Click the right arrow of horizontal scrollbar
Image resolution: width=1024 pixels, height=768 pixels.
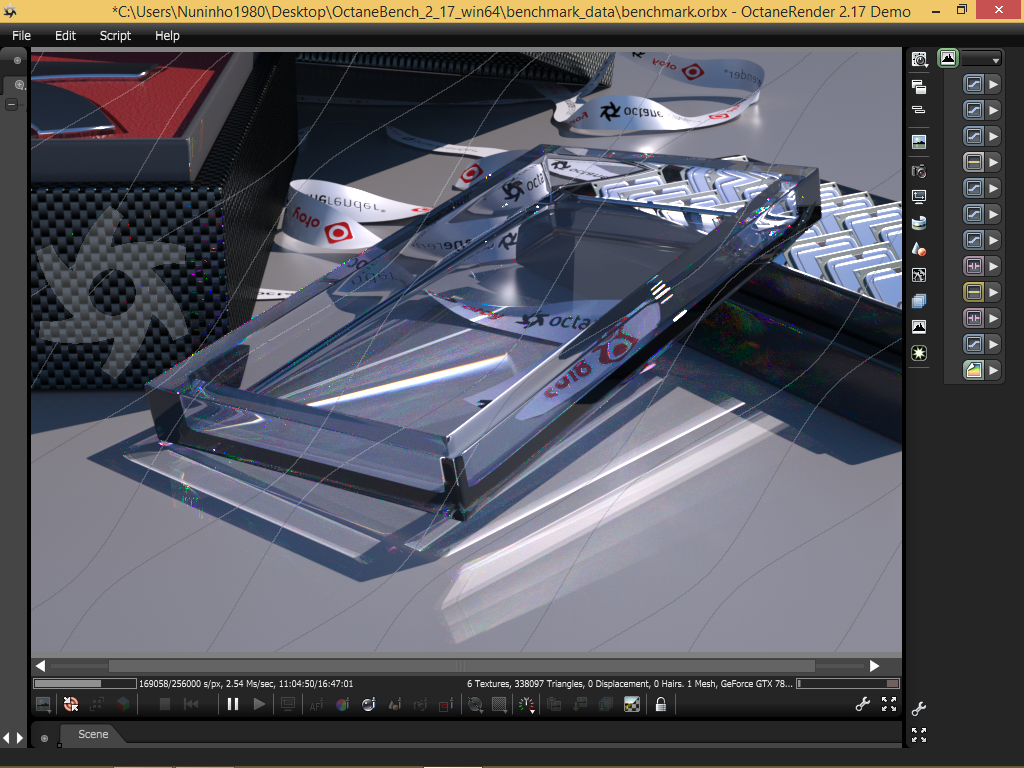(x=874, y=666)
